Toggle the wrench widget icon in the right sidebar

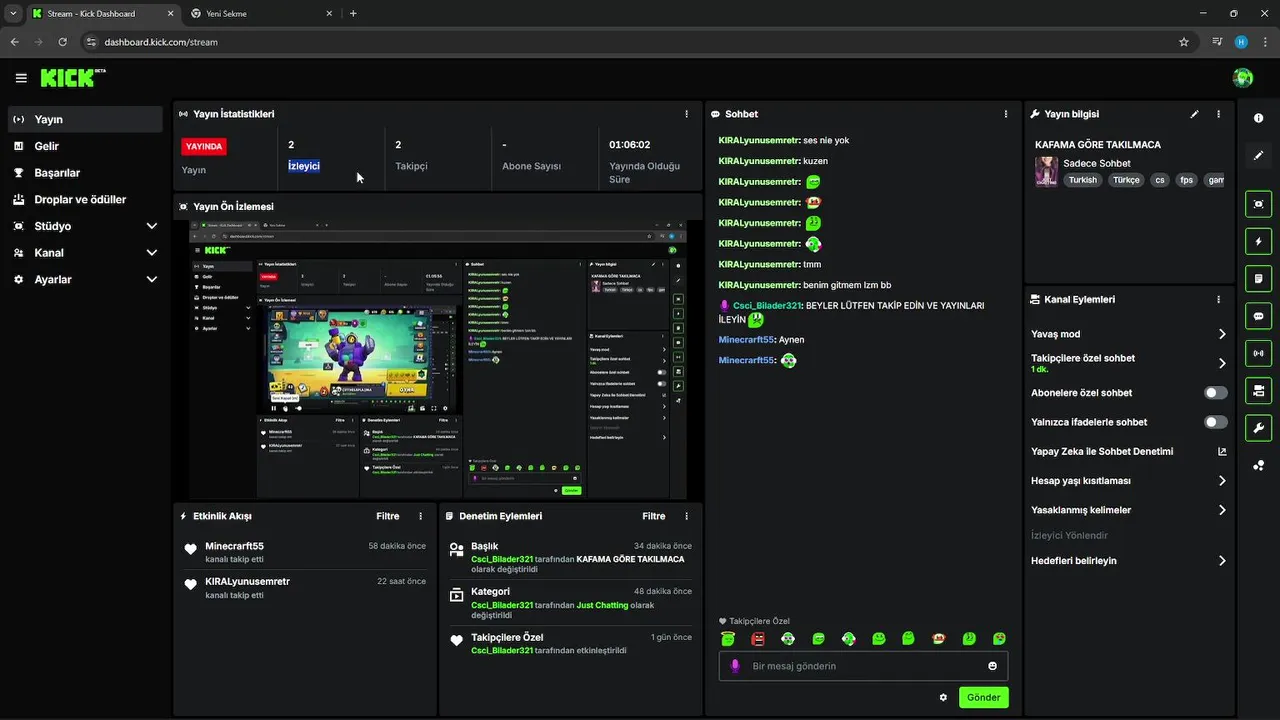coord(1258,428)
